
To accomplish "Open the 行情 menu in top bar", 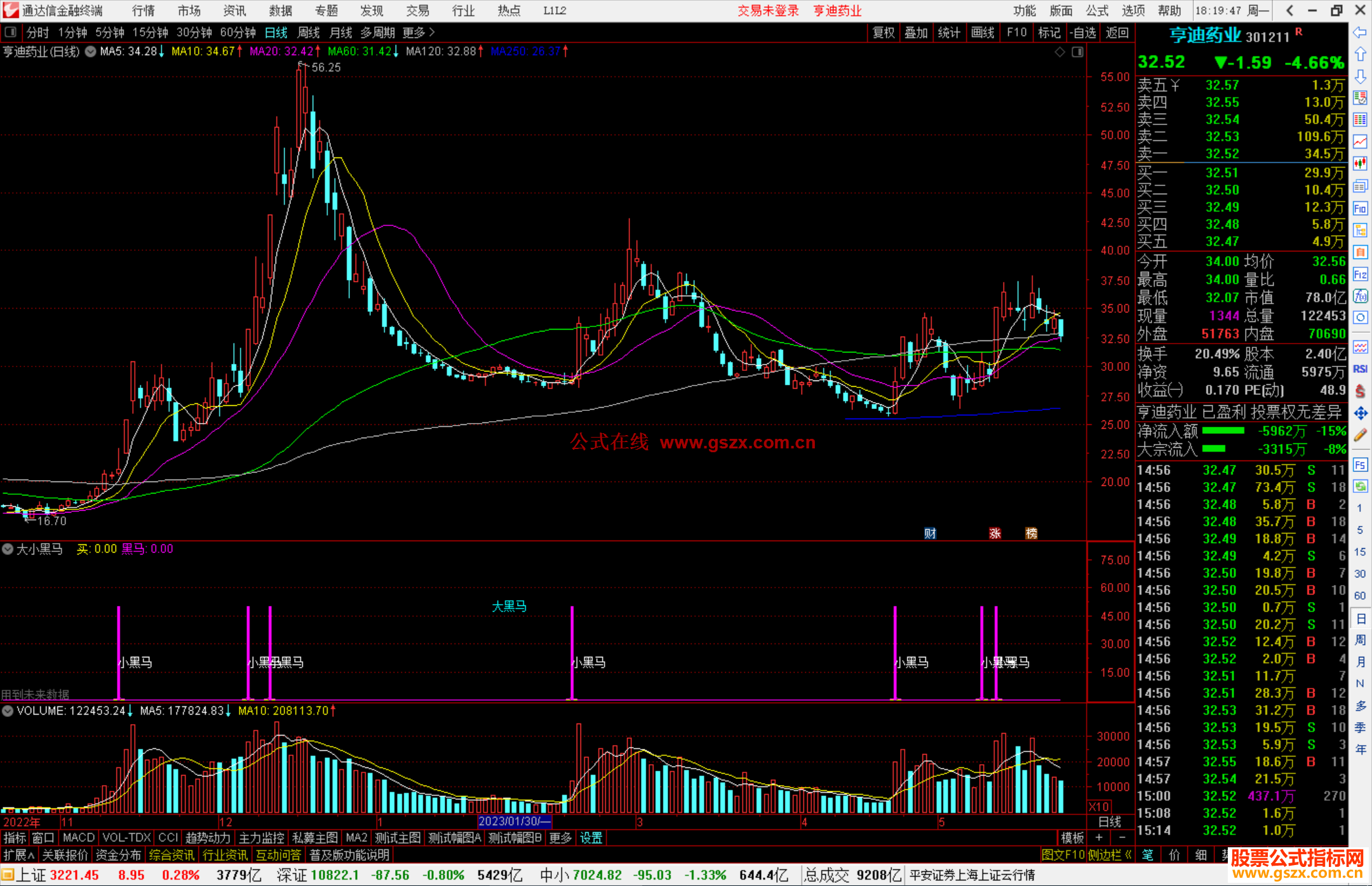I will pyautogui.click(x=144, y=11).
